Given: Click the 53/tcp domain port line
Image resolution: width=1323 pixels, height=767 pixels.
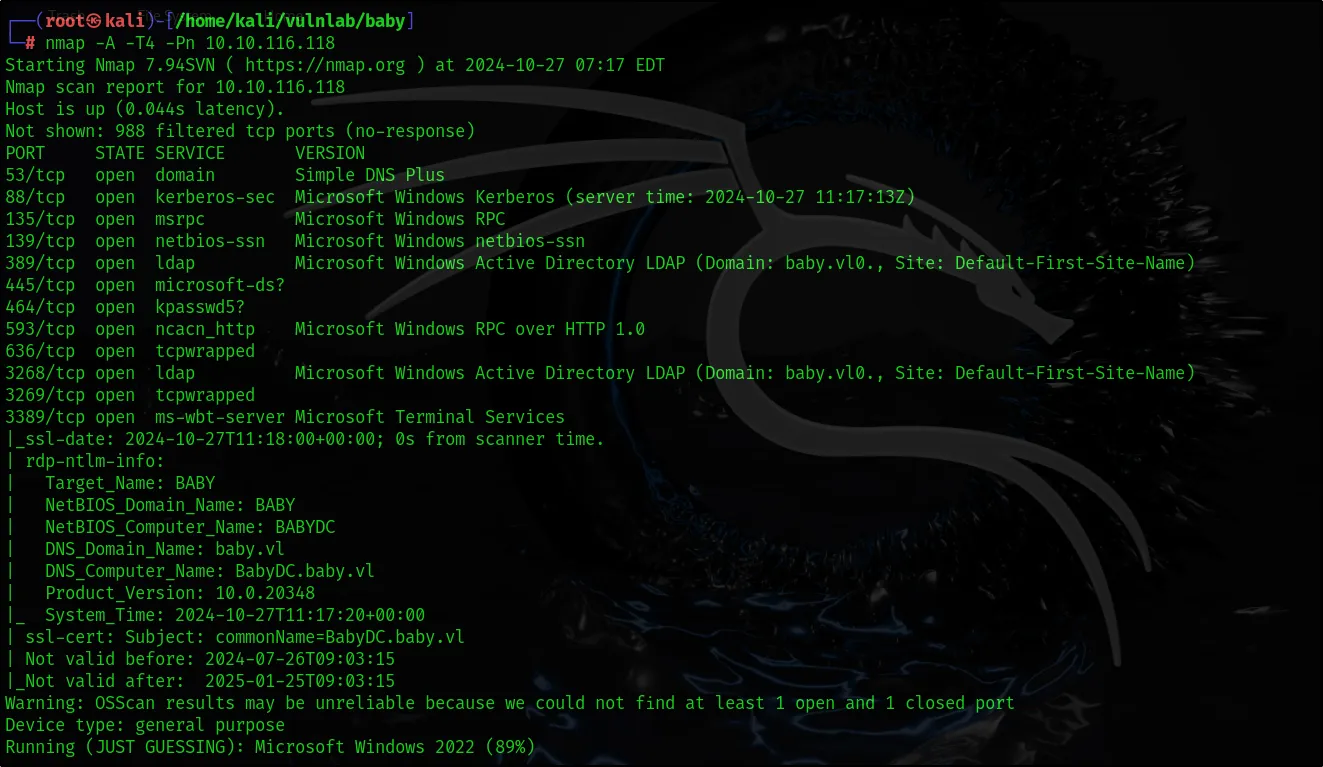Looking at the screenshot, I should coord(225,175).
